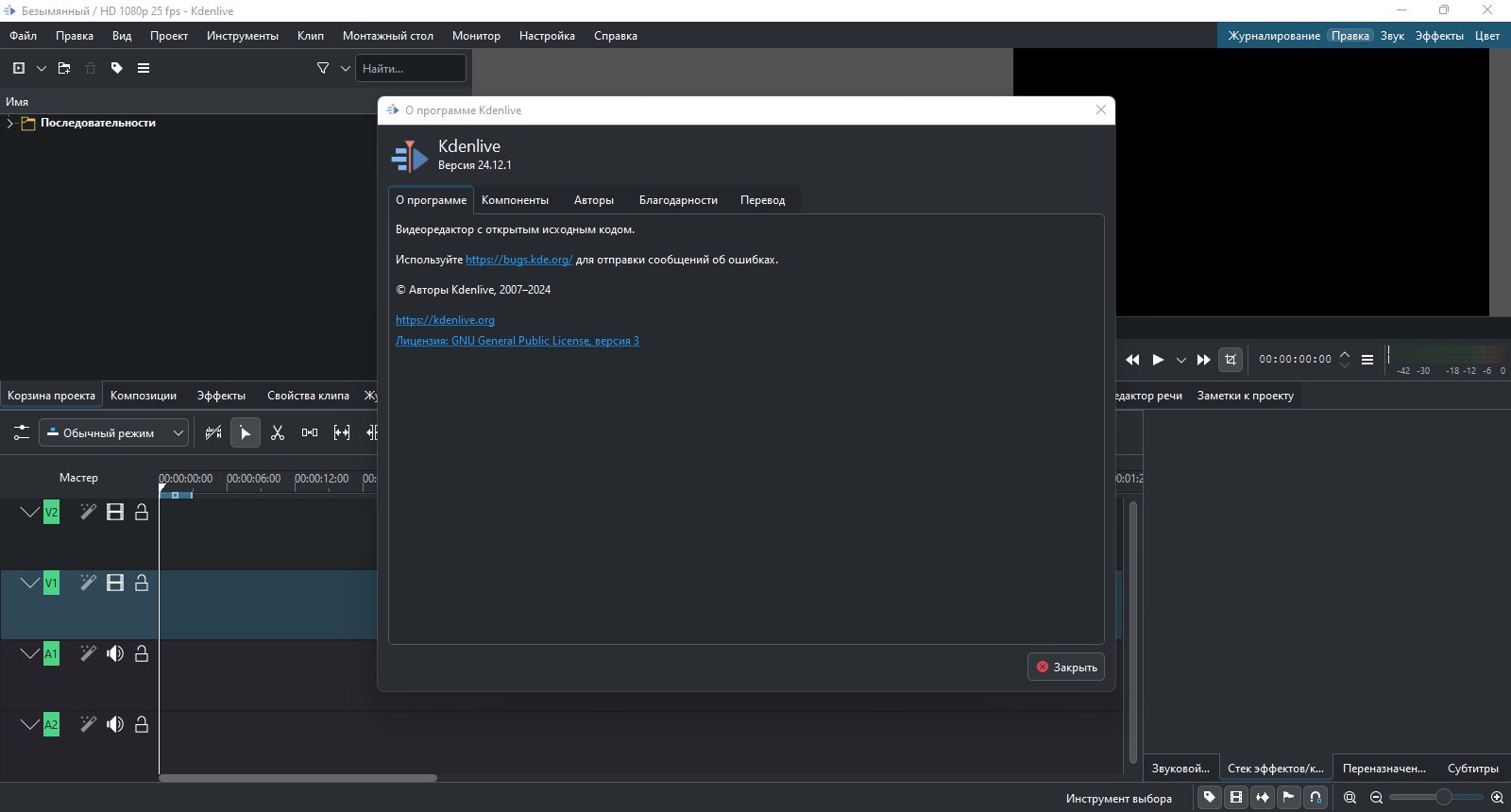
Task: Toggle snapping magnet in status bar
Action: 1316,798
